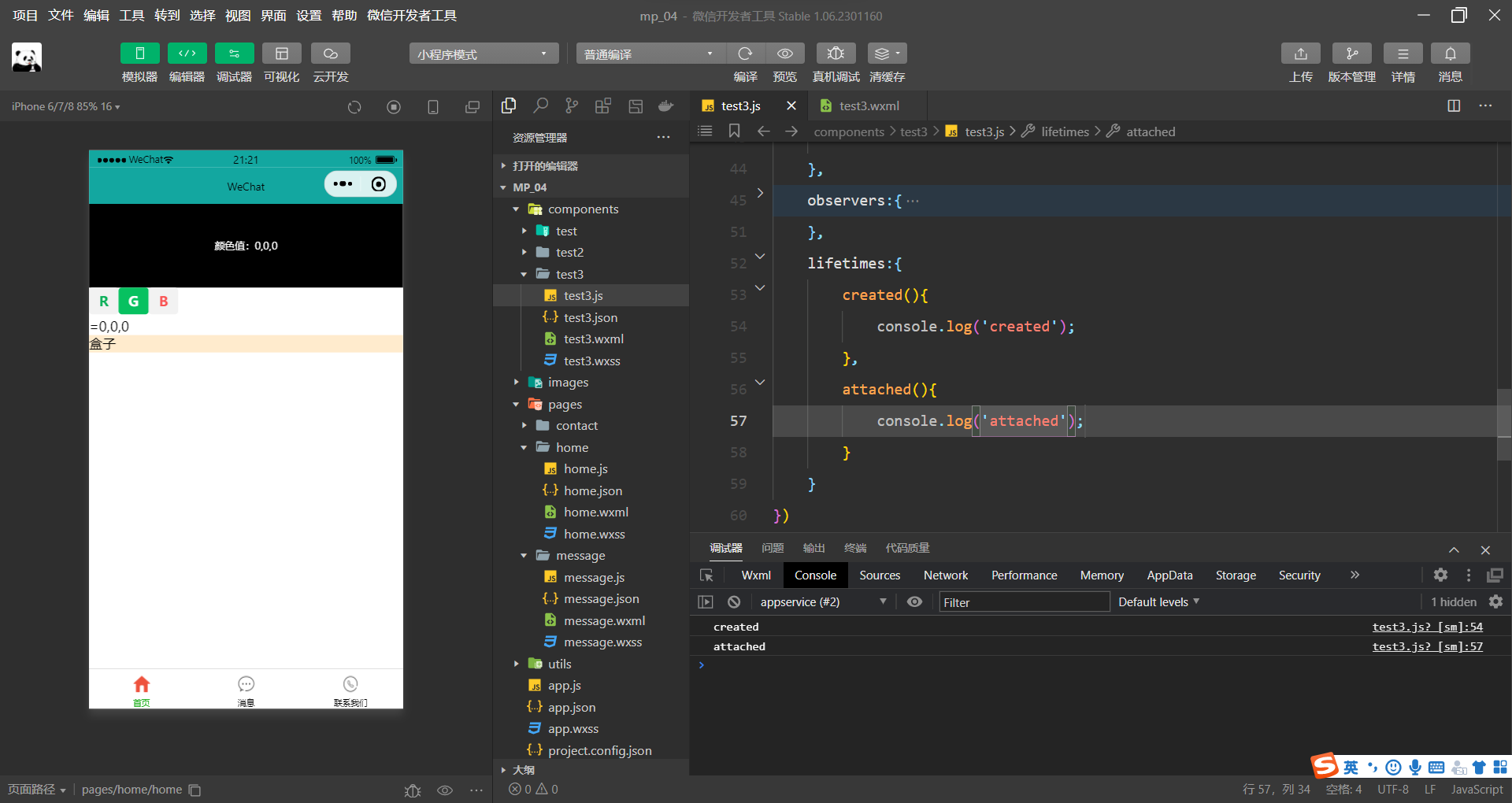
Task: Expand the images folder in tree
Action: pyautogui.click(x=568, y=383)
